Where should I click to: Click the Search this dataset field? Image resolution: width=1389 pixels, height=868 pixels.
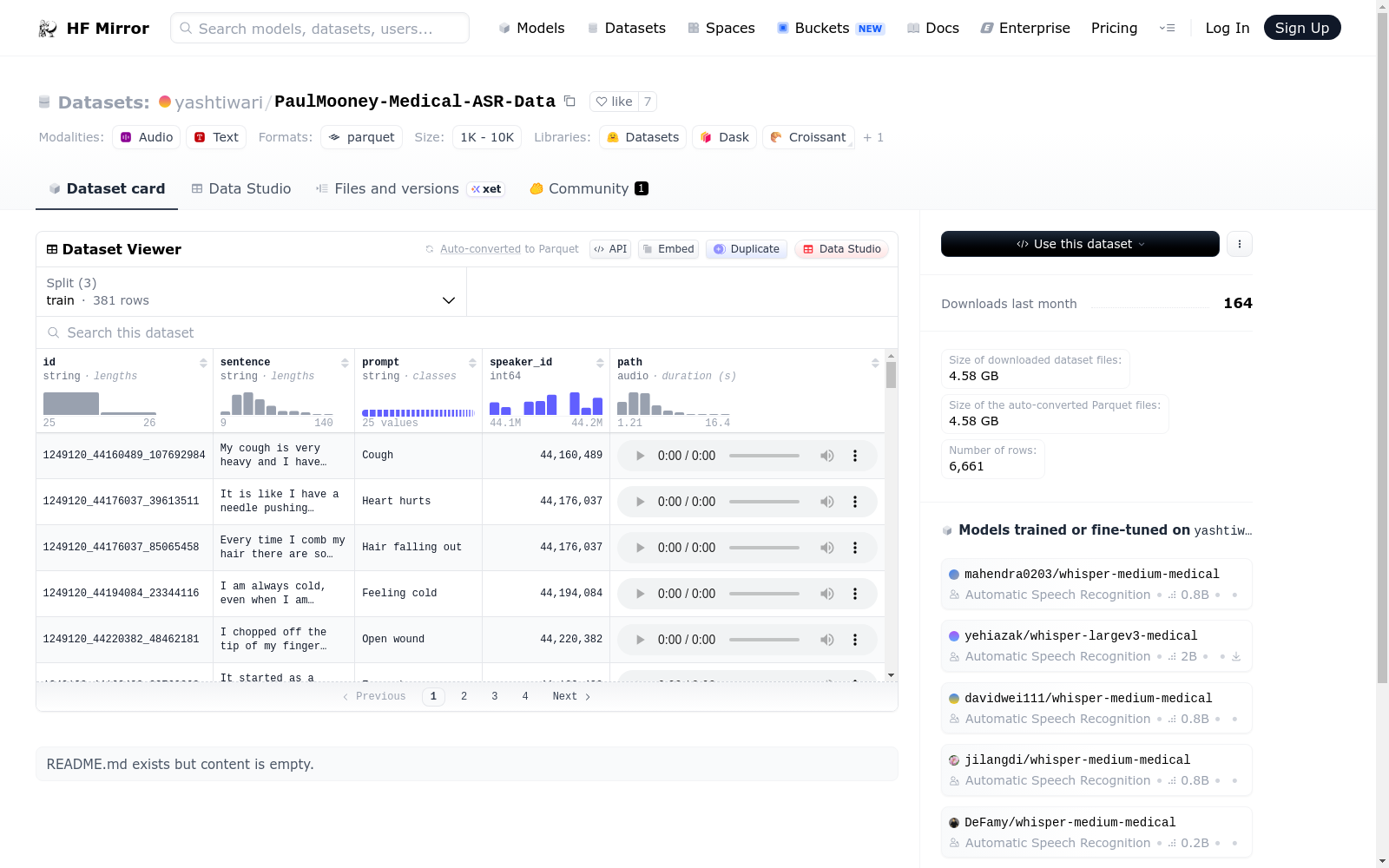[467, 332]
